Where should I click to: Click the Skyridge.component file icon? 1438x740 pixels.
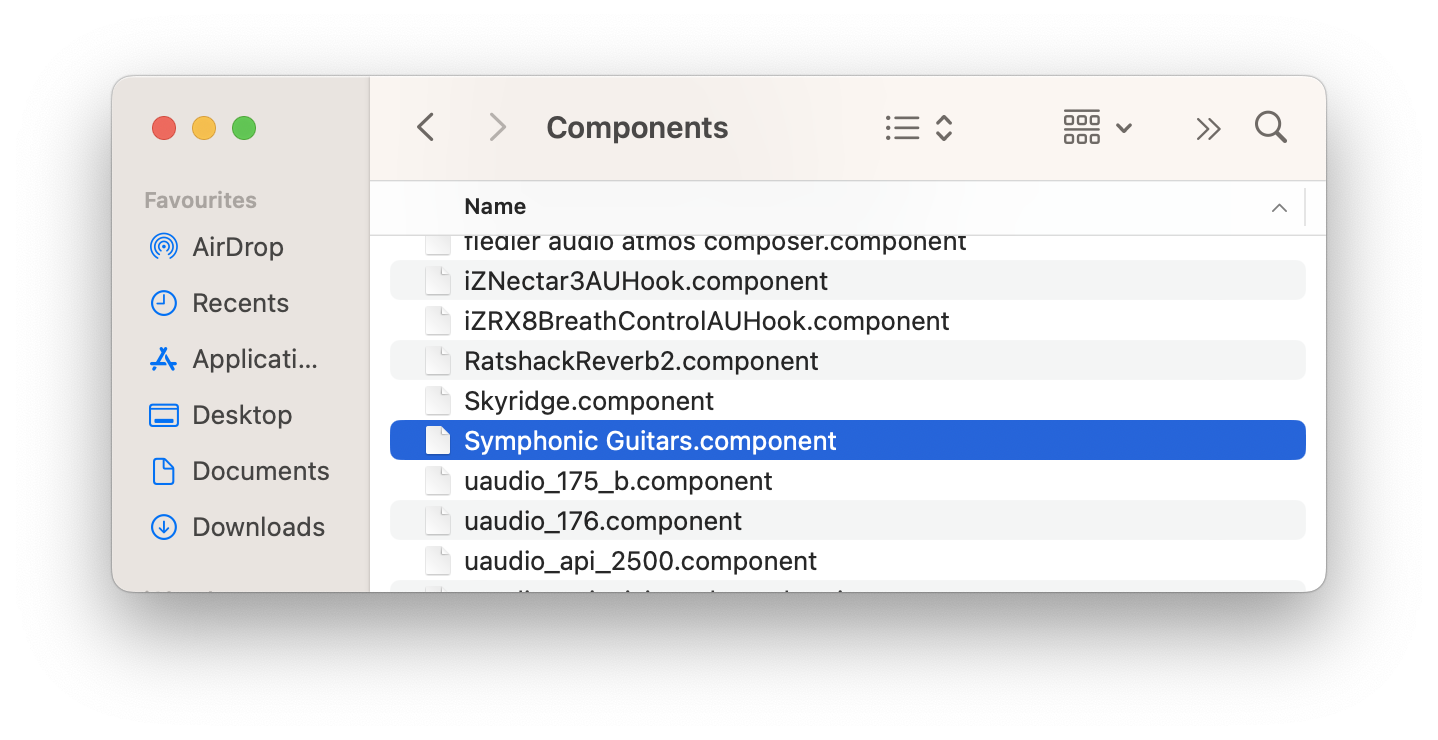[x=437, y=401]
